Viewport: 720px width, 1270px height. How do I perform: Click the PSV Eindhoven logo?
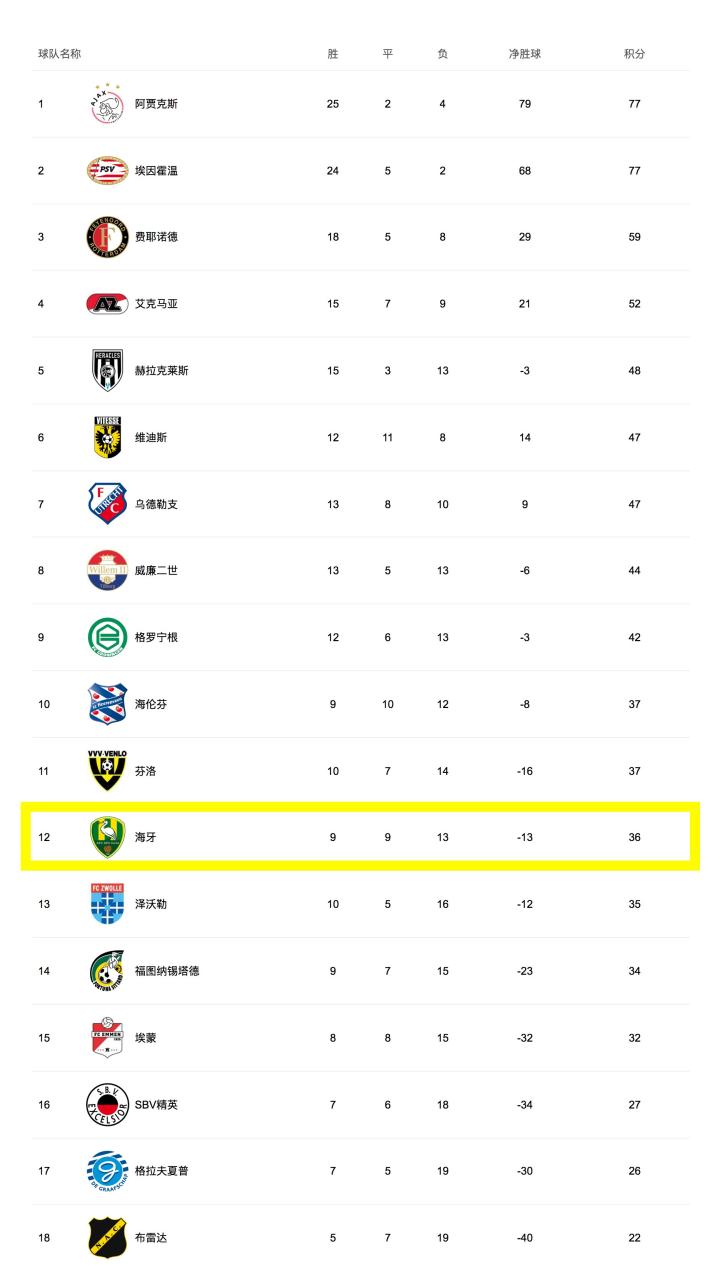(x=106, y=170)
